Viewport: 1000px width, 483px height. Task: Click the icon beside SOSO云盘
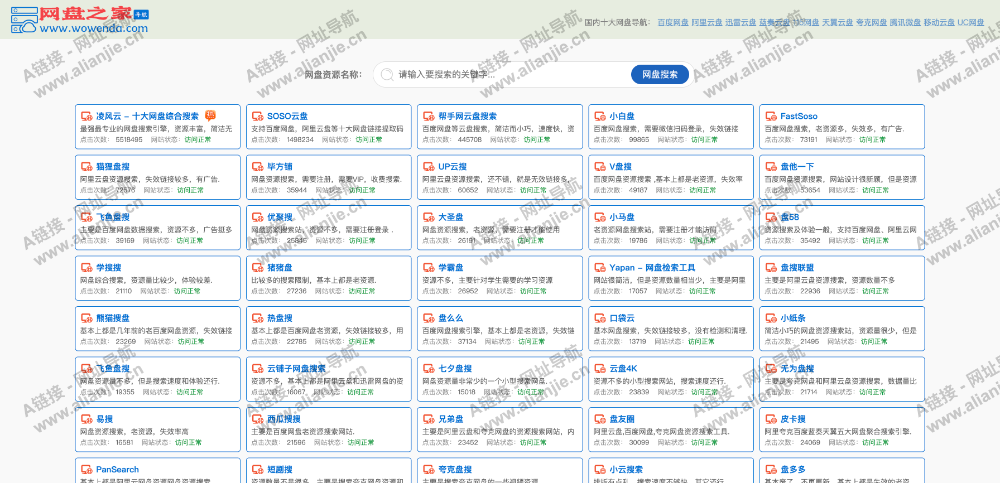pos(258,116)
